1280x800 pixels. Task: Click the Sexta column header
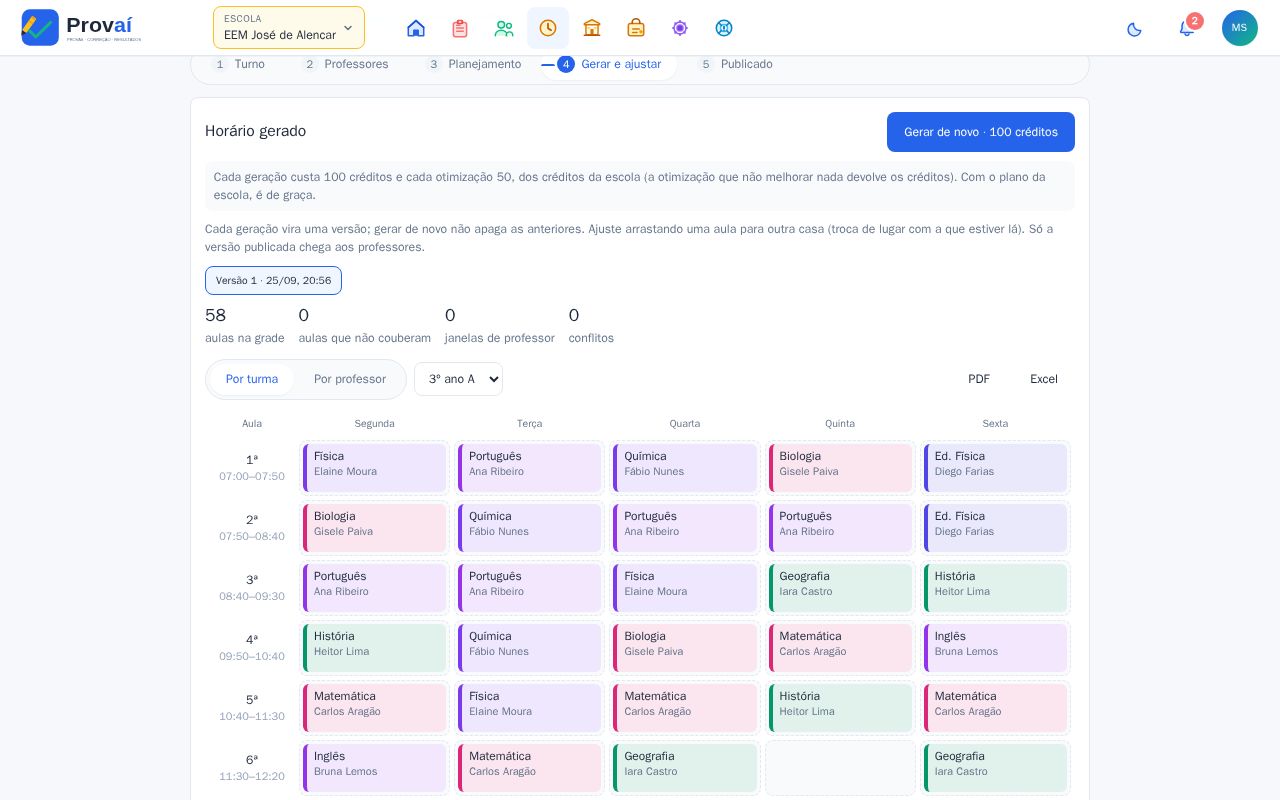click(x=995, y=424)
